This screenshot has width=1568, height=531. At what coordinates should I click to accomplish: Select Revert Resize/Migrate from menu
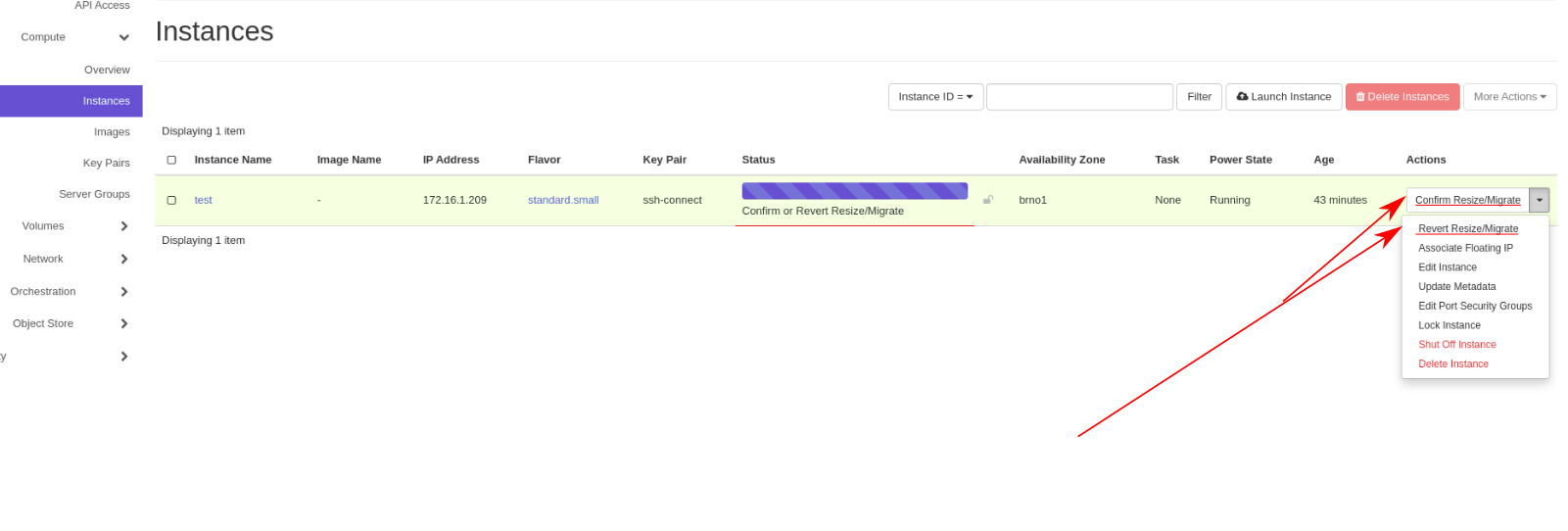click(x=1467, y=228)
